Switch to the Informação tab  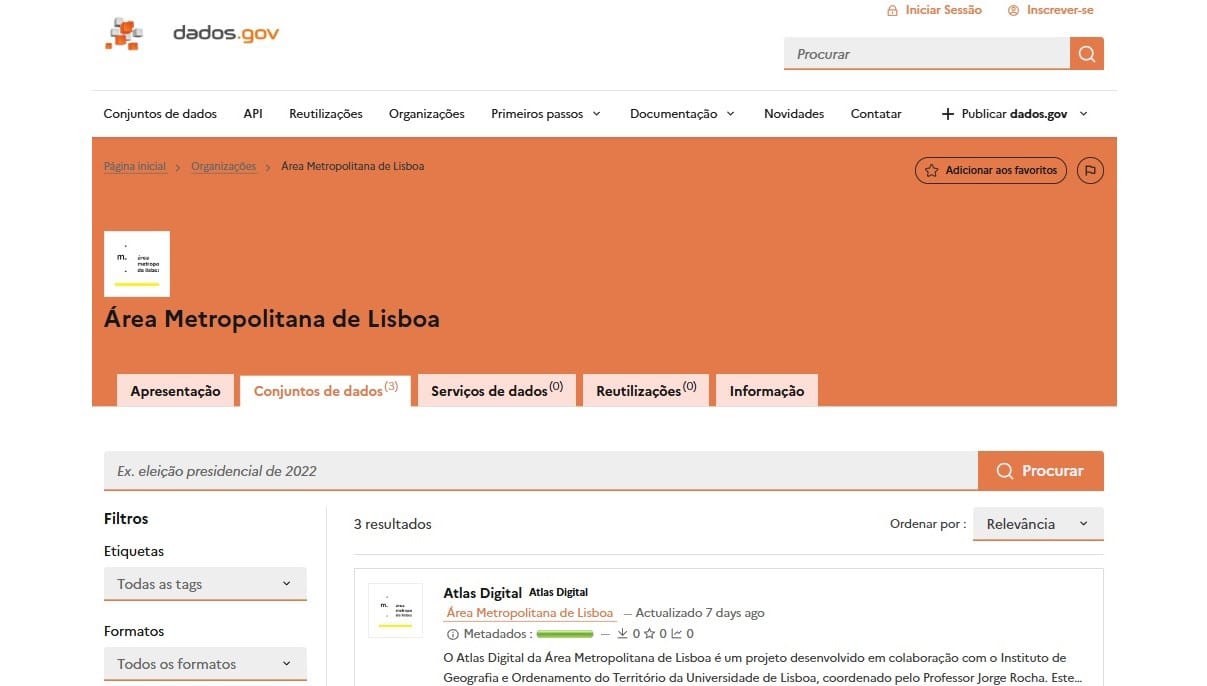(x=767, y=390)
